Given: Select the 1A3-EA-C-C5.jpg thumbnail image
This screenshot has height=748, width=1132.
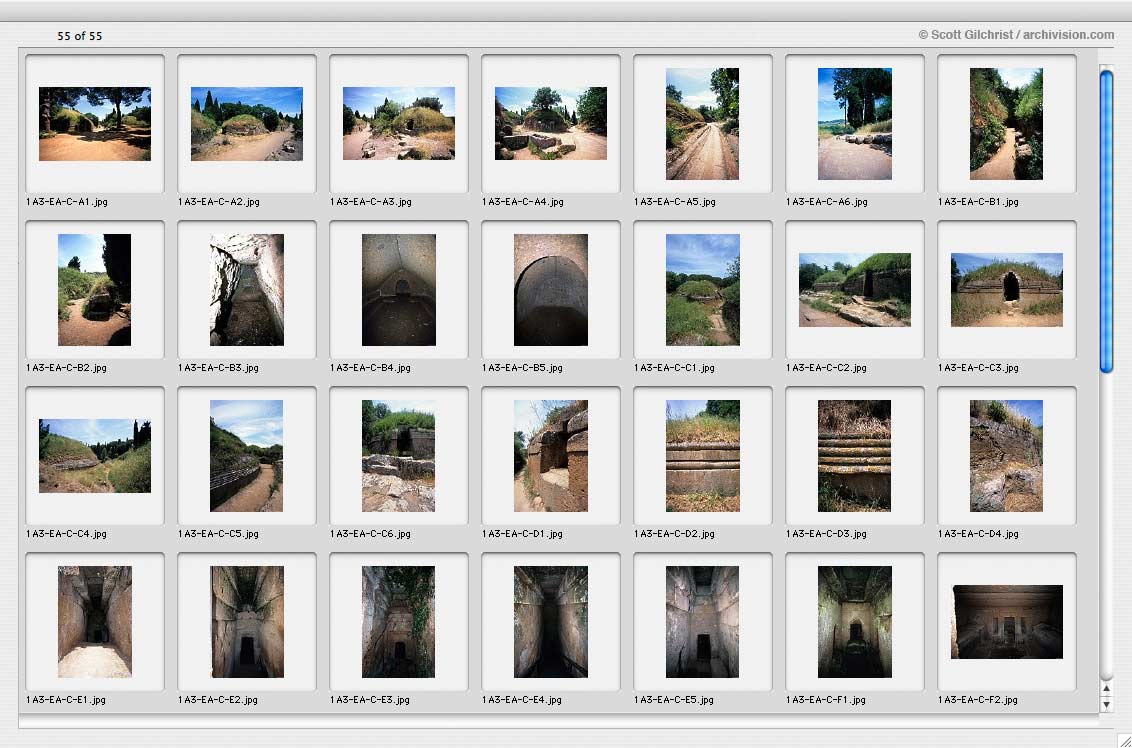Looking at the screenshot, I should point(247,456).
